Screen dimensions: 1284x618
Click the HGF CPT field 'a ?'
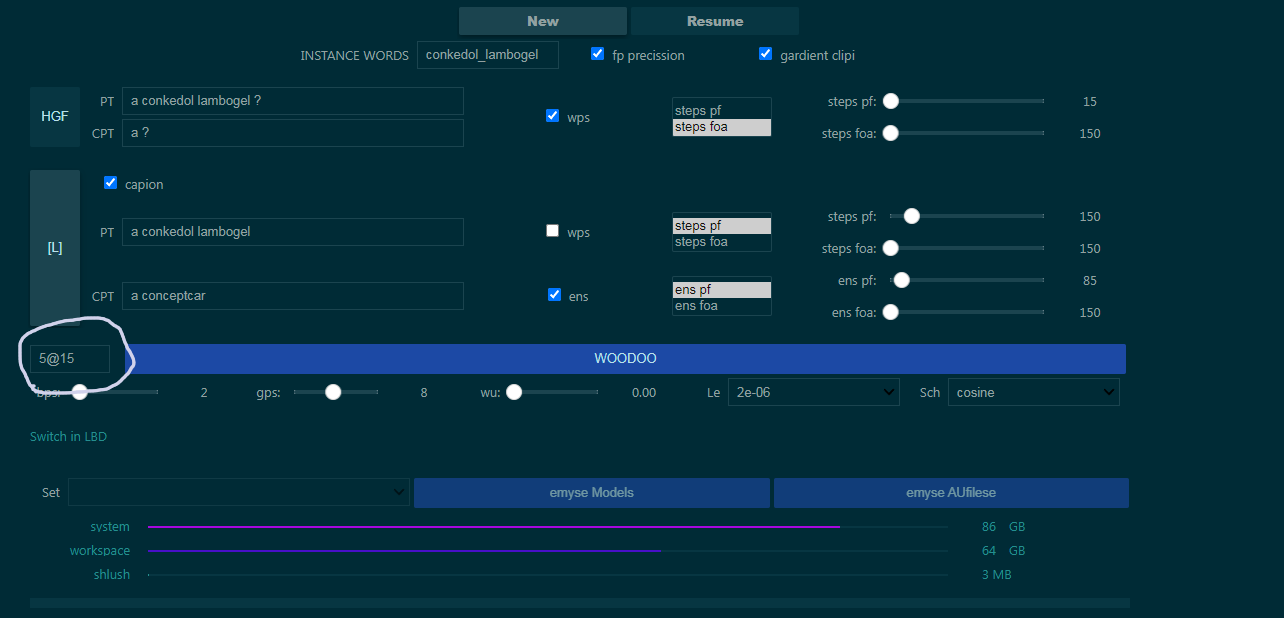[x=293, y=133]
